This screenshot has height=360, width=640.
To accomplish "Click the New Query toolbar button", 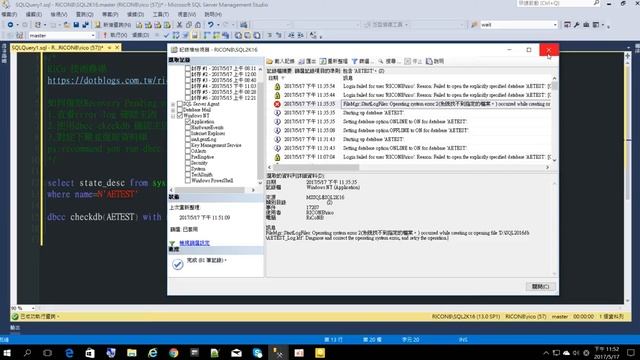I will (113, 25).
